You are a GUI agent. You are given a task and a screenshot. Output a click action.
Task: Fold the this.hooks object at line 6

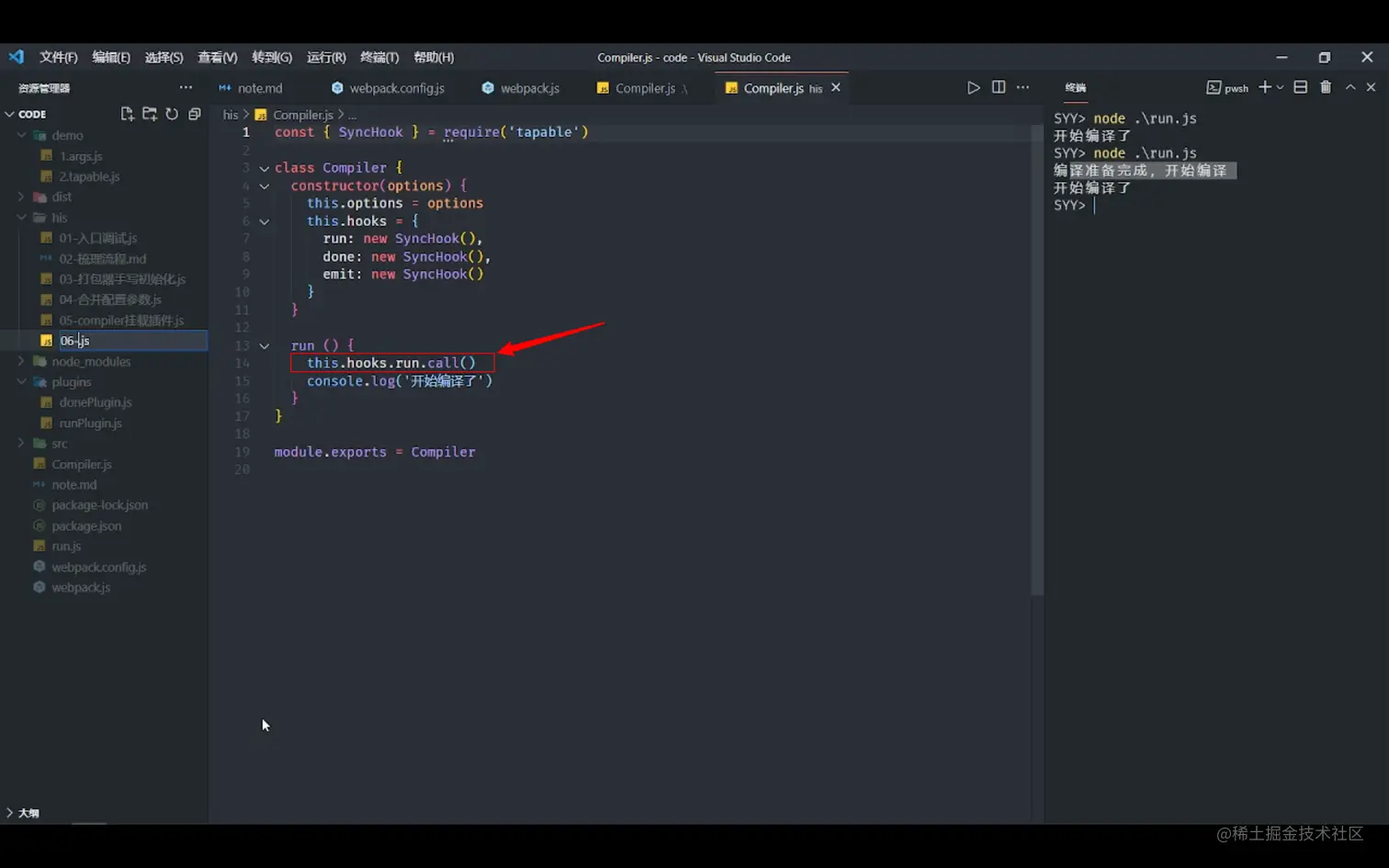click(x=265, y=221)
